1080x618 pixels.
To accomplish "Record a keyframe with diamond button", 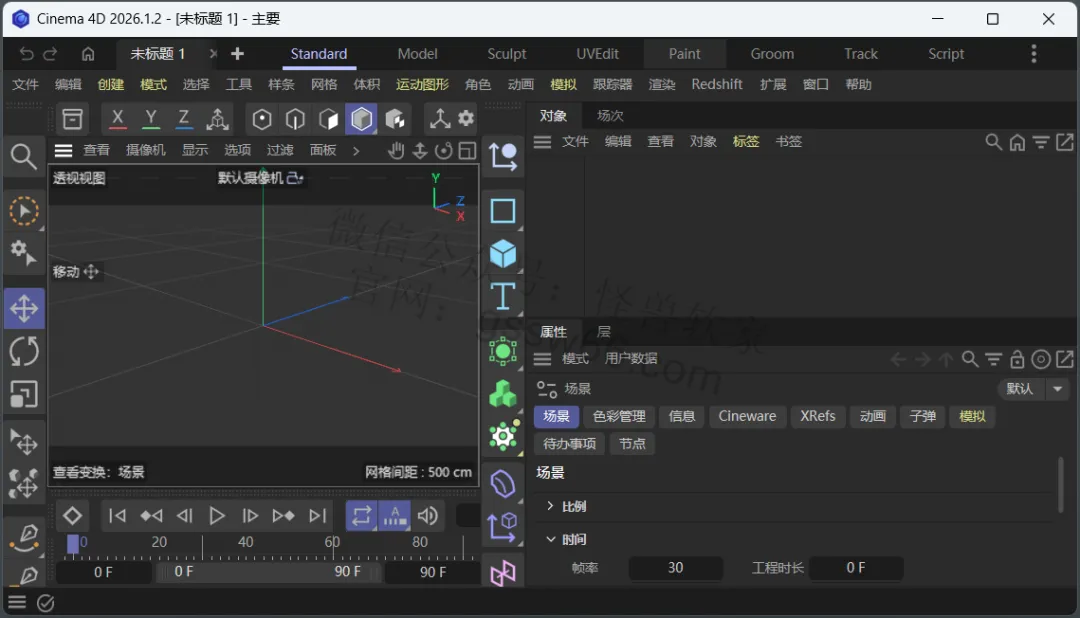I will tap(72, 515).
